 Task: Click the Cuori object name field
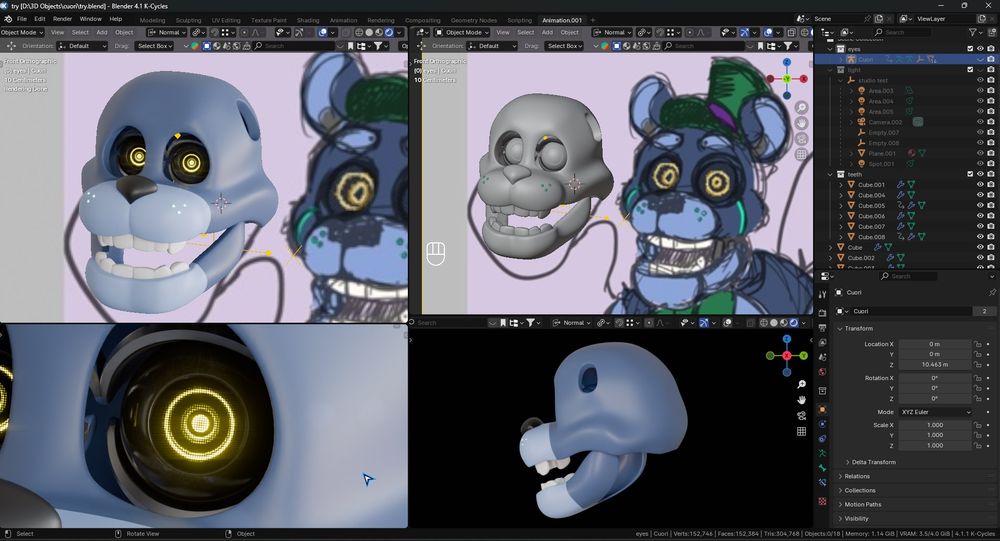[913, 311]
